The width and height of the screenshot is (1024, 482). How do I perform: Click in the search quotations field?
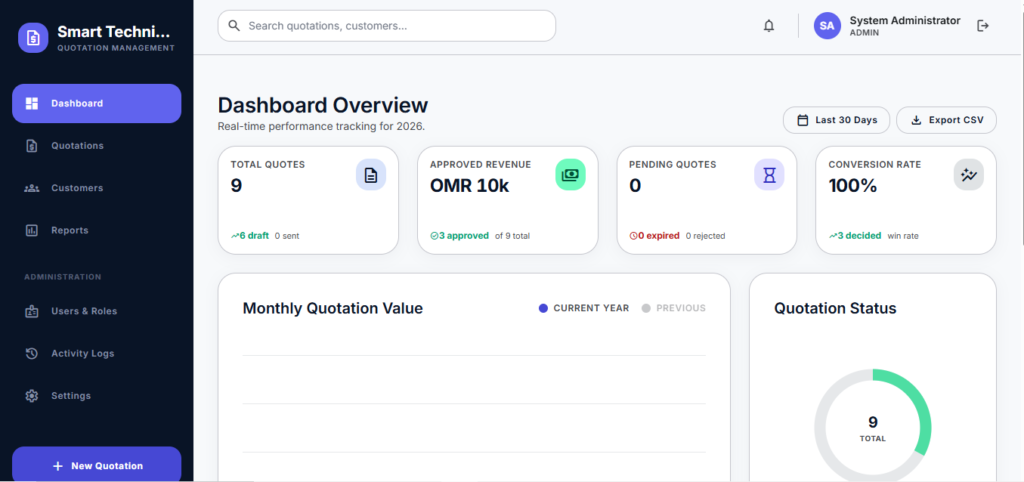pyautogui.click(x=387, y=26)
